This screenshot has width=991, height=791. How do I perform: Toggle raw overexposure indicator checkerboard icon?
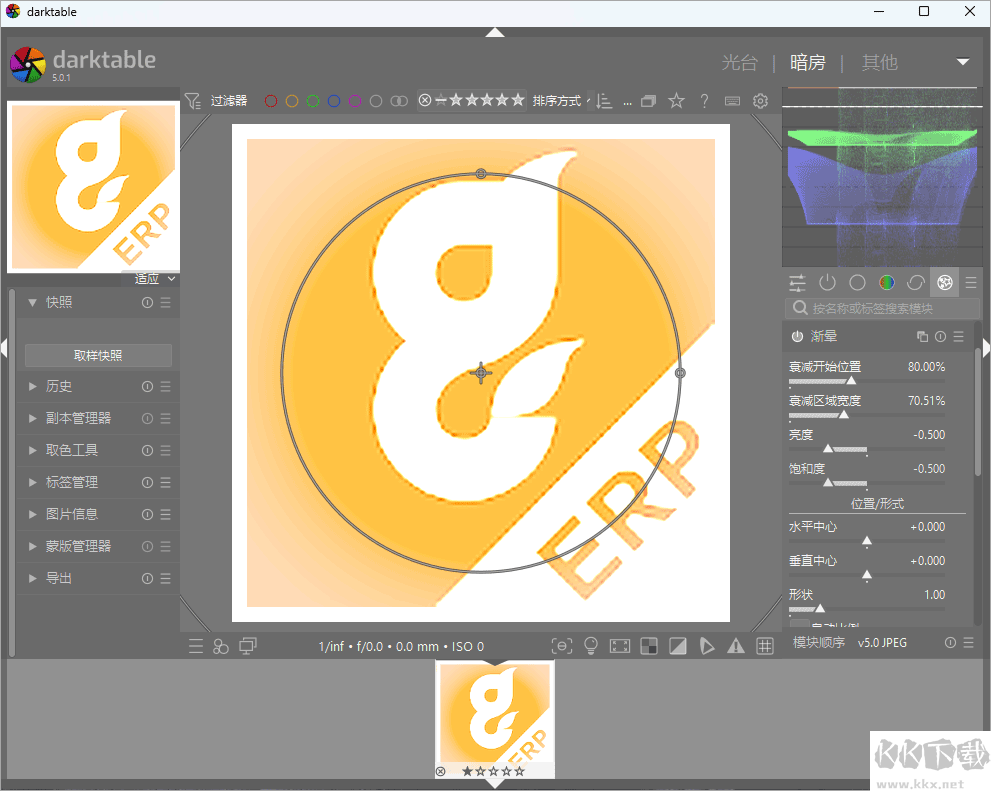click(x=648, y=646)
